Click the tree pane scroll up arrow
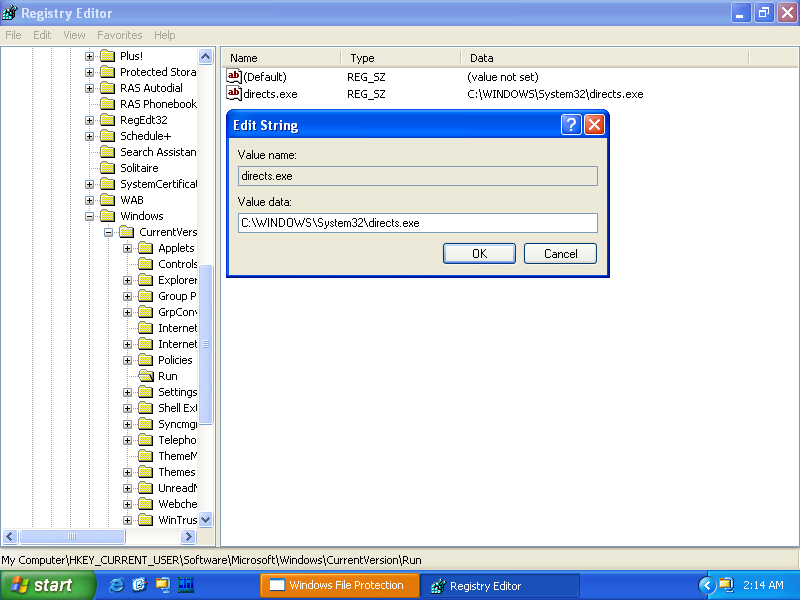The height and width of the screenshot is (600, 800). click(x=206, y=56)
